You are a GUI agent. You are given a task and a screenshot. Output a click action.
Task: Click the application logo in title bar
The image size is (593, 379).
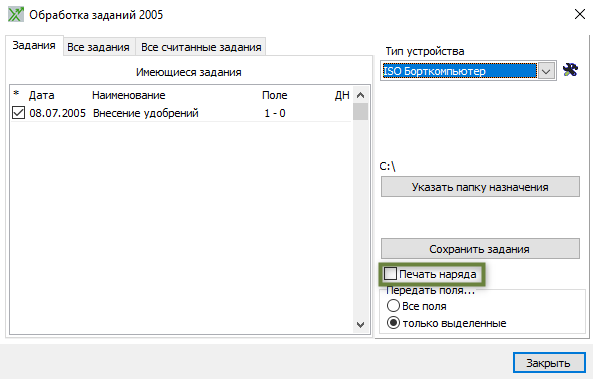(16, 15)
